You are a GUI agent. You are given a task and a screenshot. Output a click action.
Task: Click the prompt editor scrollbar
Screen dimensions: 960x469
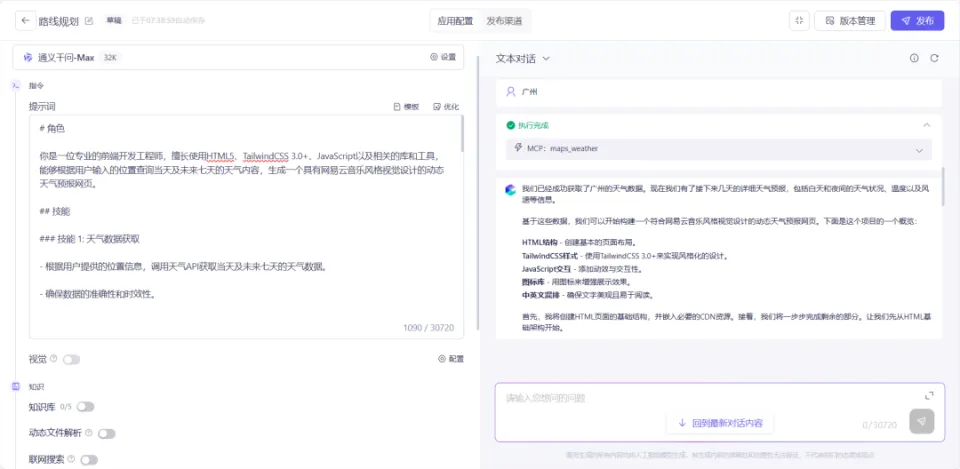[462, 135]
